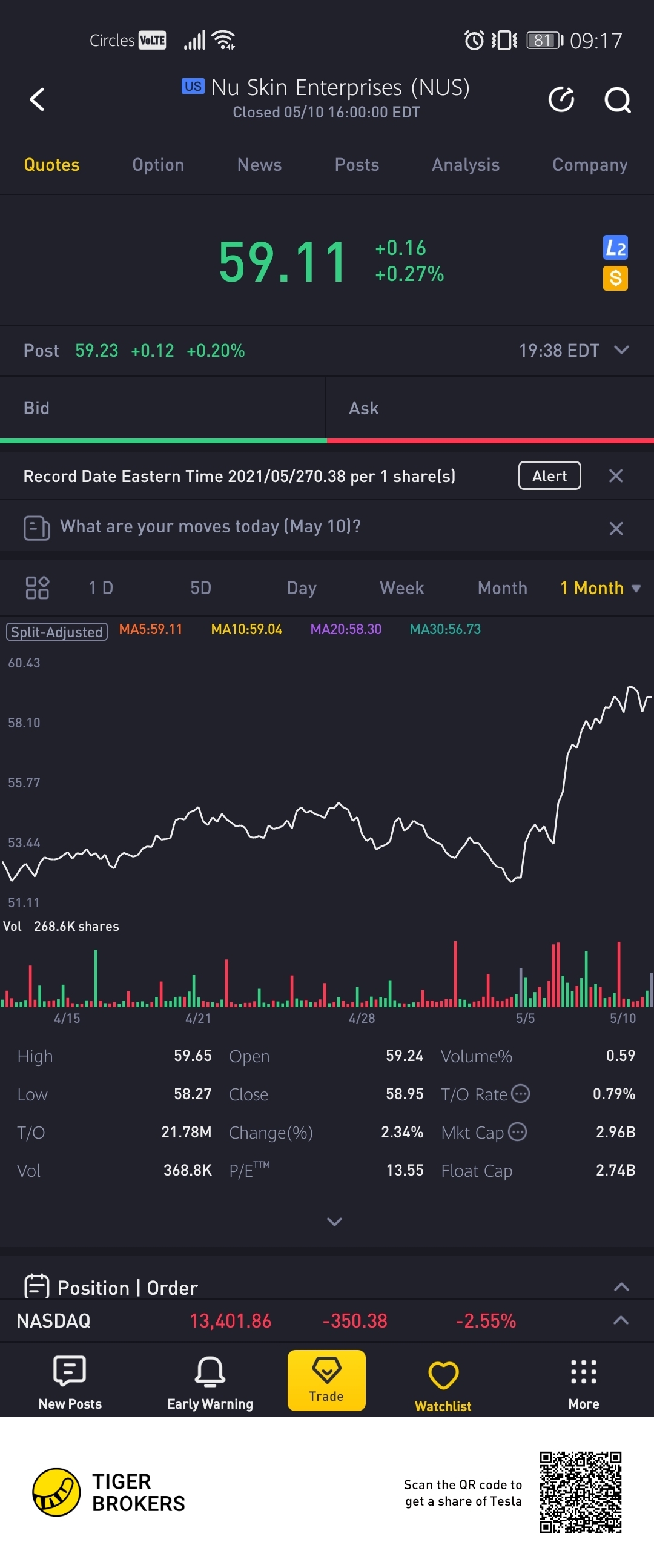654x1568 pixels.
Task: Open Mkt Cap info bubble
Action: point(517,1131)
